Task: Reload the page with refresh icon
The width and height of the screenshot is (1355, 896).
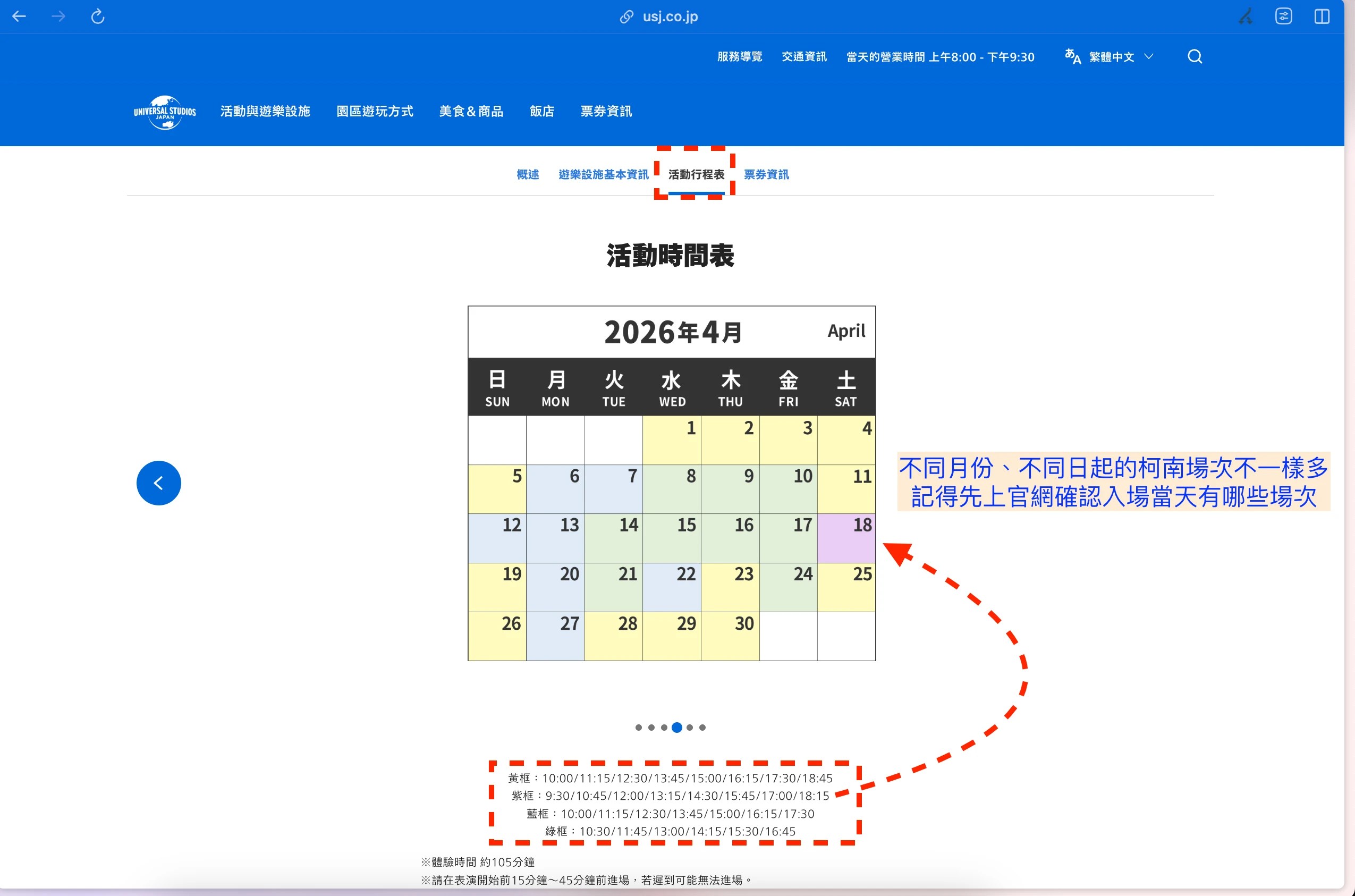Action: [98, 16]
